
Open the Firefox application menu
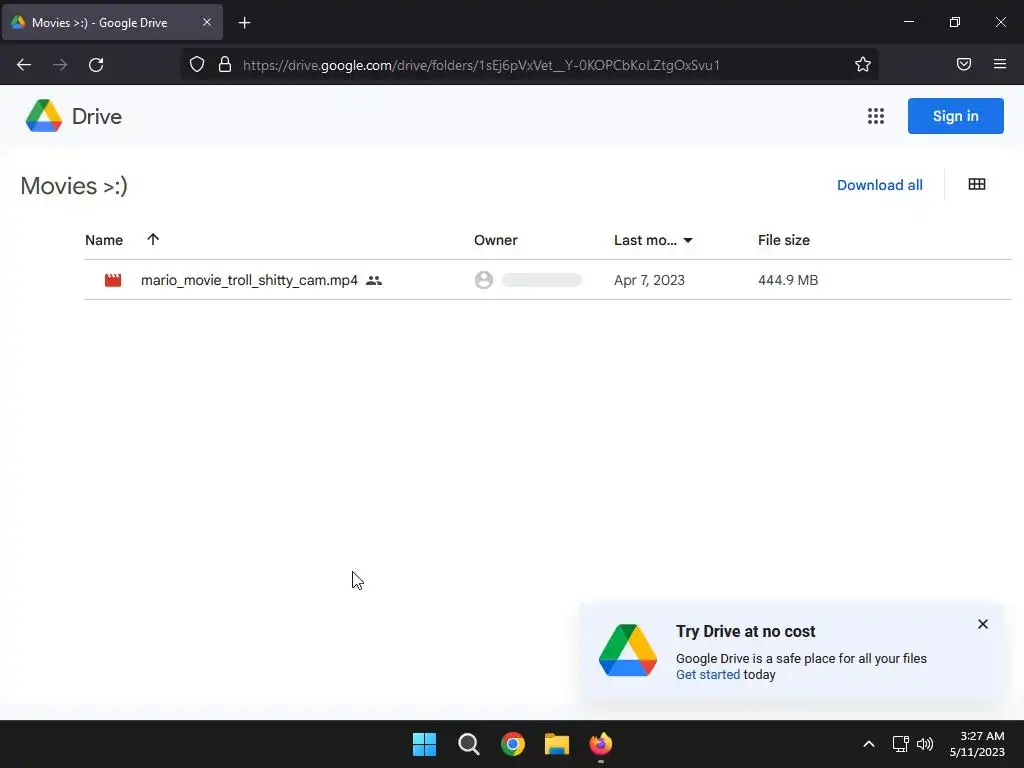(1000, 65)
